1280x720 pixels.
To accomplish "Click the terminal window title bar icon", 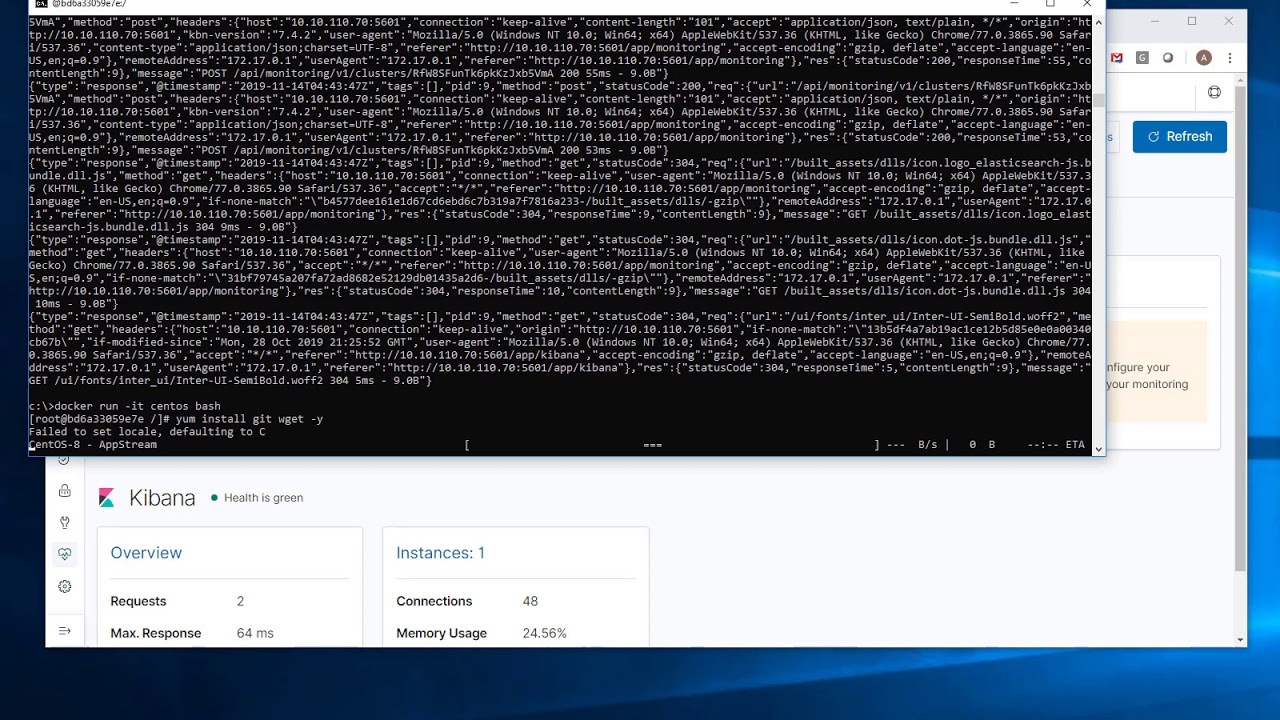I will 41,4.
